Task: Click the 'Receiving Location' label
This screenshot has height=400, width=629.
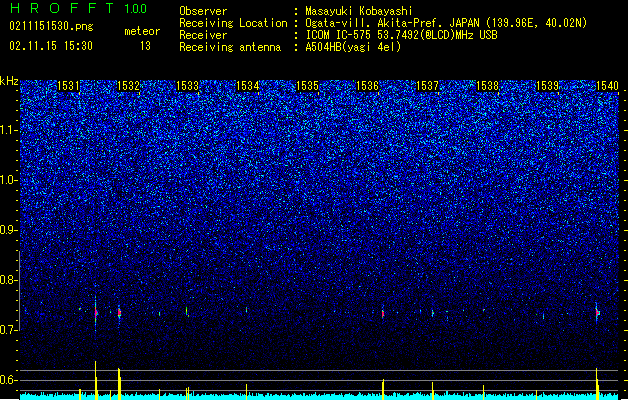Action: coord(233,23)
